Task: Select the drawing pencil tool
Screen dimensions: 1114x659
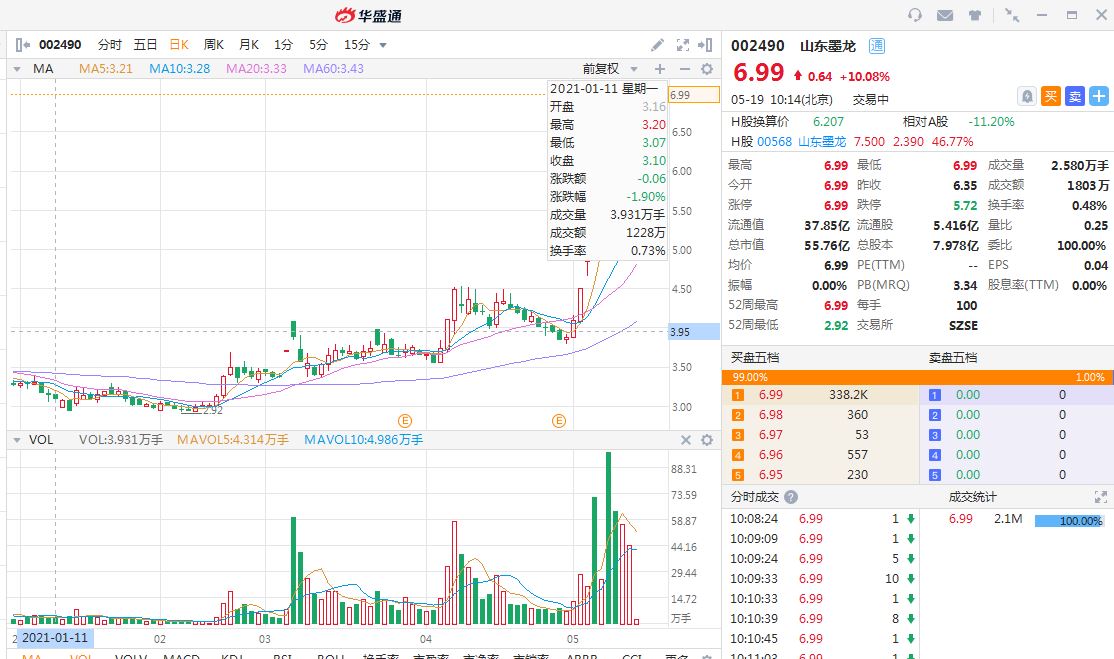Action: pos(657,45)
